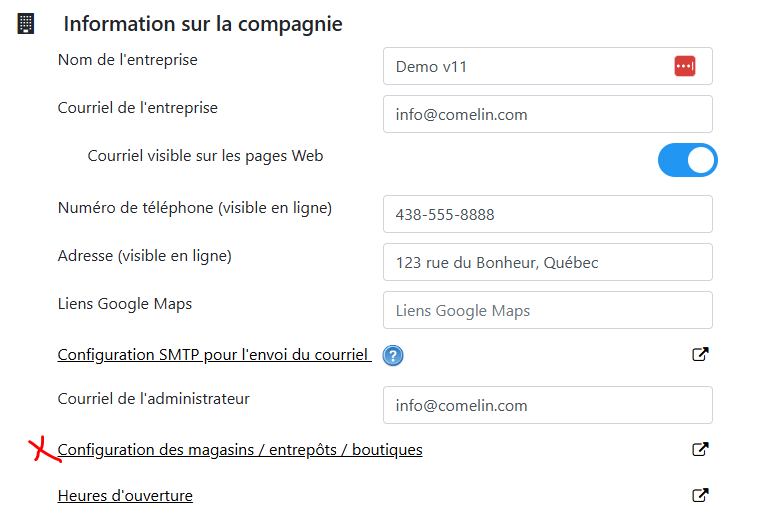
Task: Open Configuration des magasins / entrepôts / boutiques
Action: (240, 450)
